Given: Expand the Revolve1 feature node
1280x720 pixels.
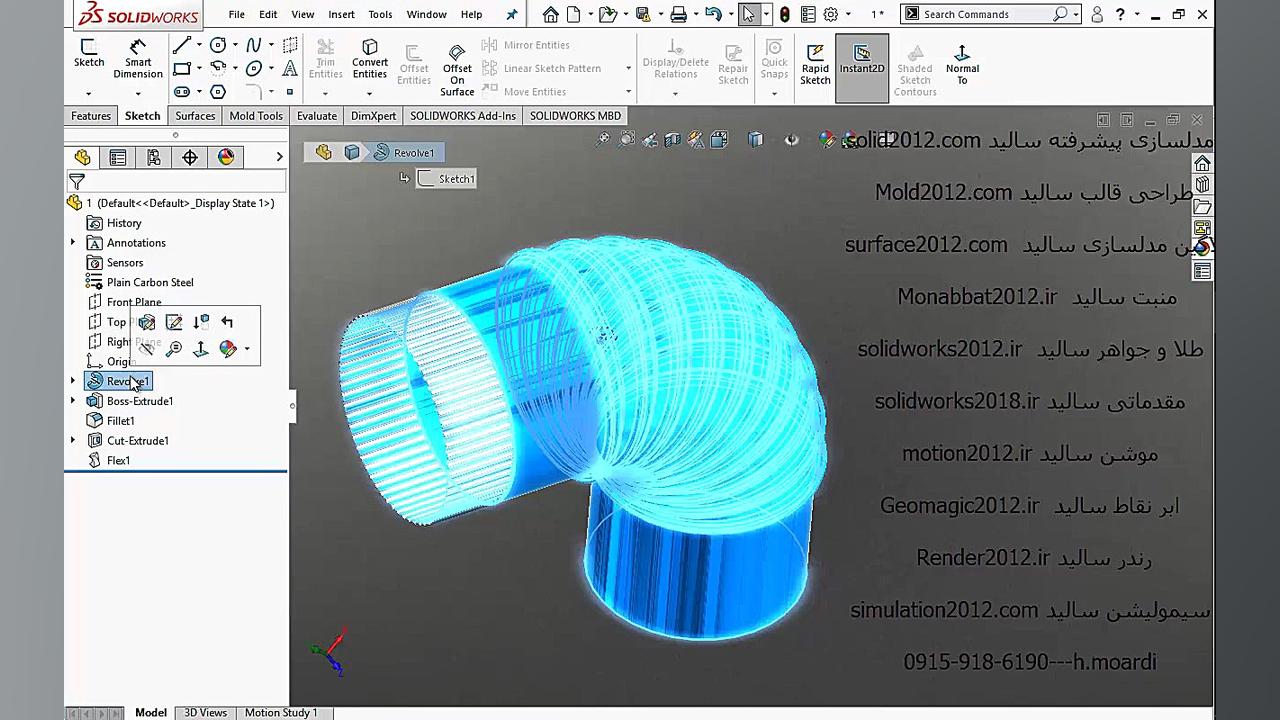Looking at the screenshot, I should [x=72, y=381].
